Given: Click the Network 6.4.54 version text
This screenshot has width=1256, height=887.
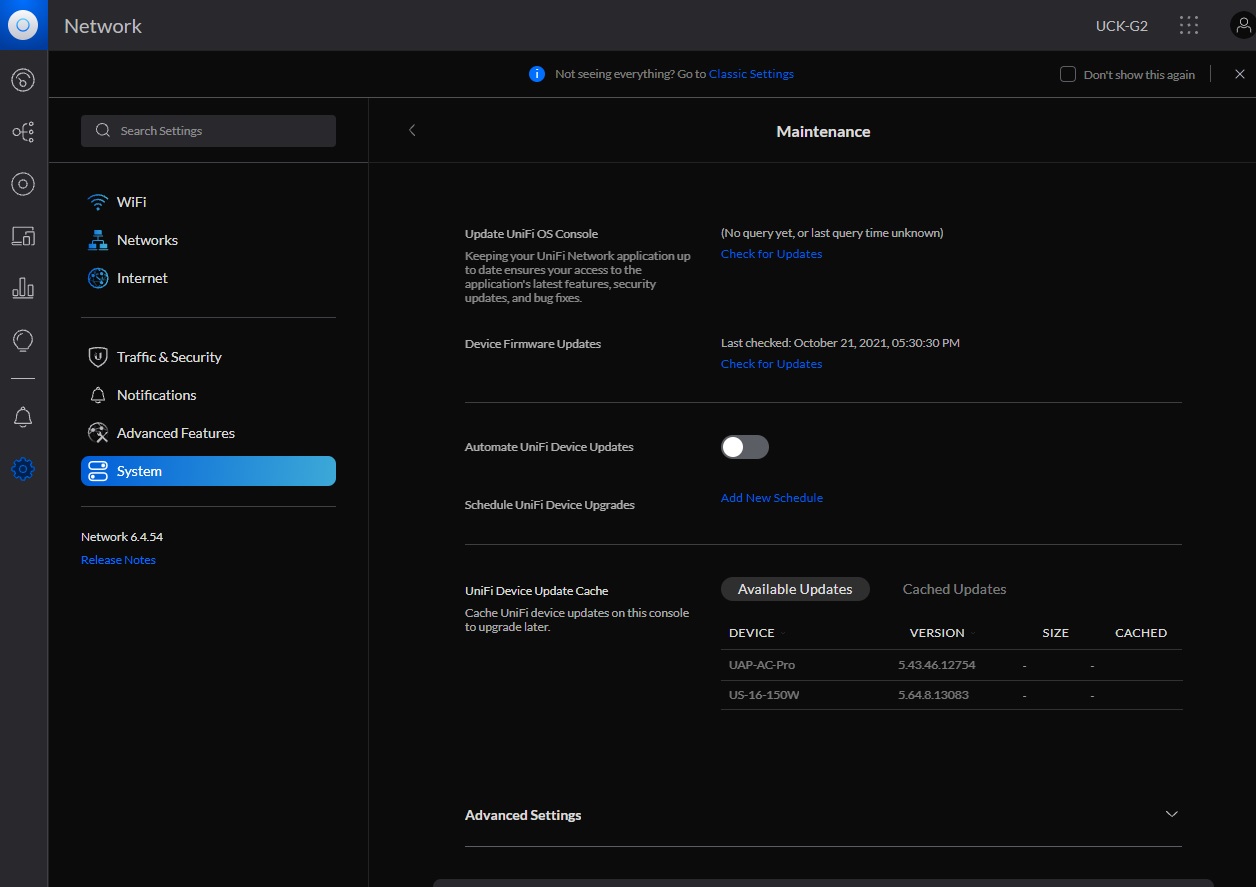Looking at the screenshot, I should 122,537.
